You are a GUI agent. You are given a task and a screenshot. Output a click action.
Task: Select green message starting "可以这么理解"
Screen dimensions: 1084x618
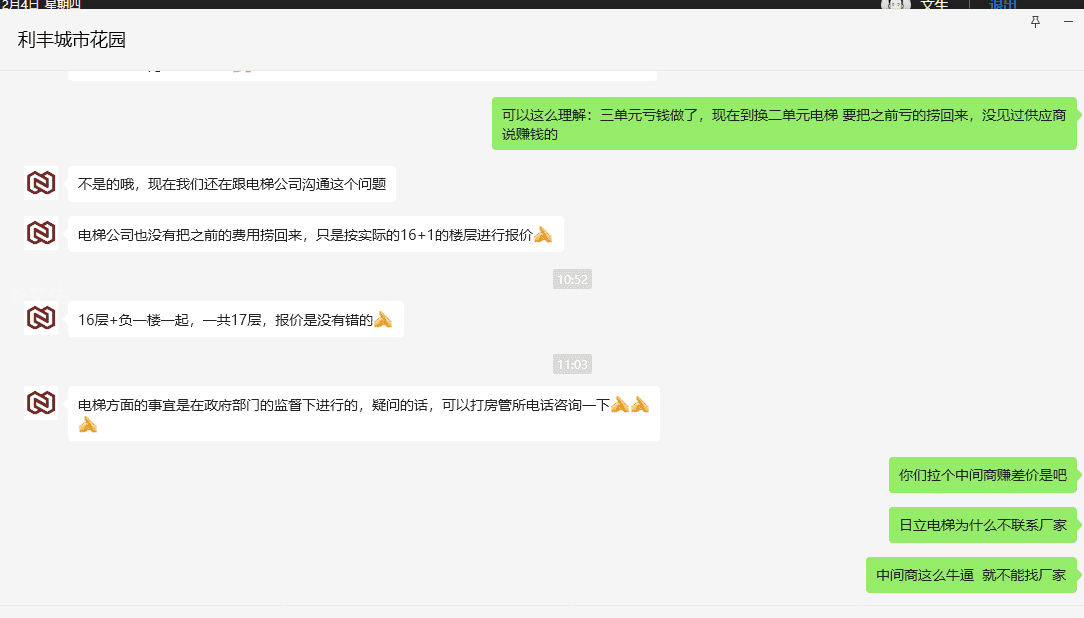[x=783, y=123]
